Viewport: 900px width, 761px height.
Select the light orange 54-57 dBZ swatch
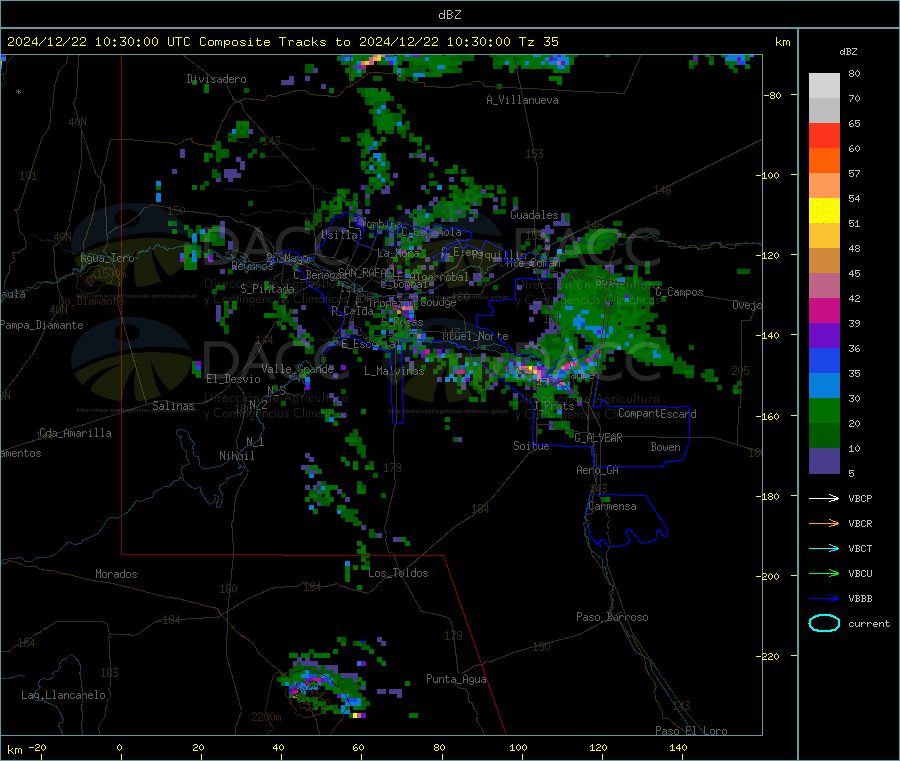[824, 186]
